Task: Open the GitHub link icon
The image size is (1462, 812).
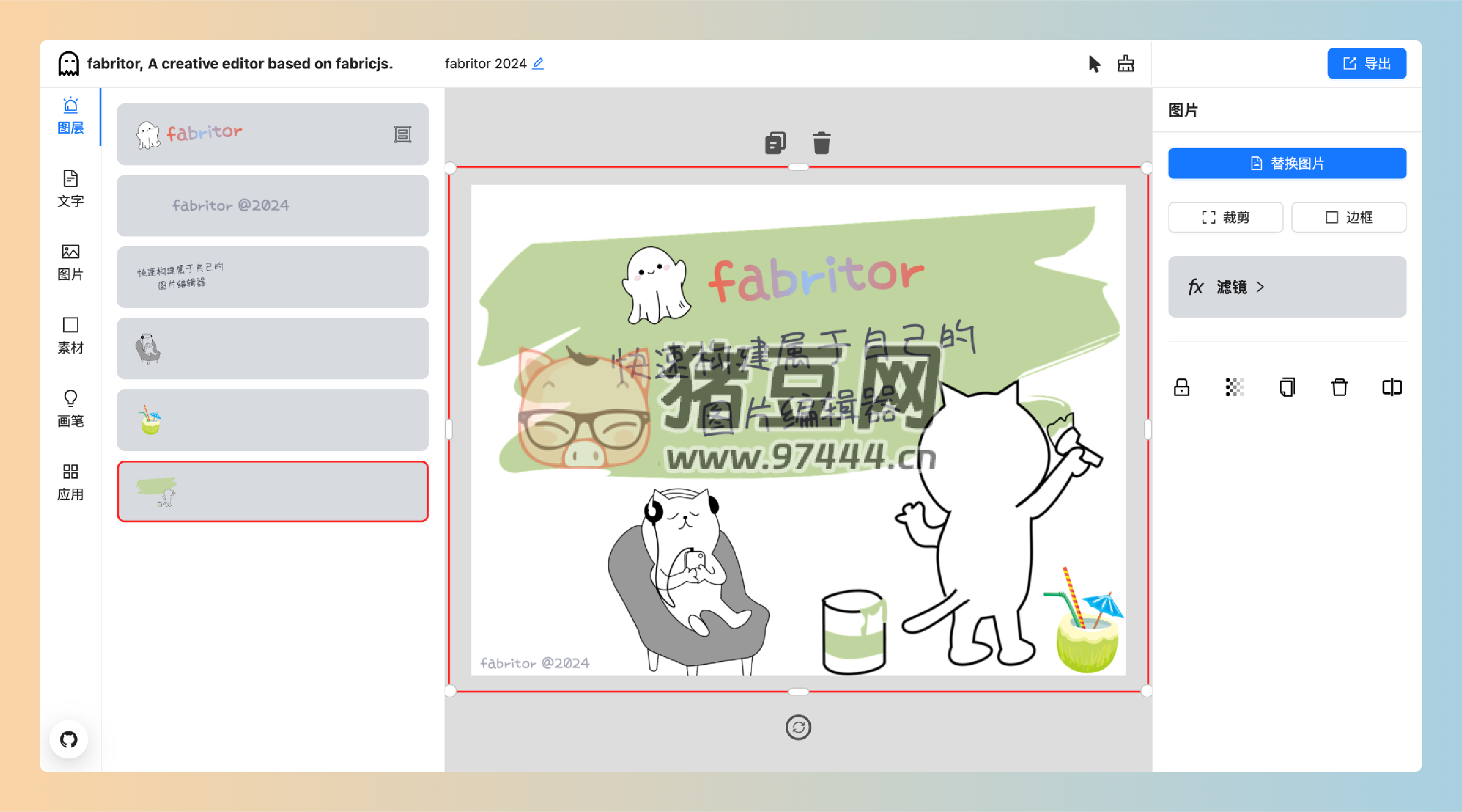Action: pos(69,739)
